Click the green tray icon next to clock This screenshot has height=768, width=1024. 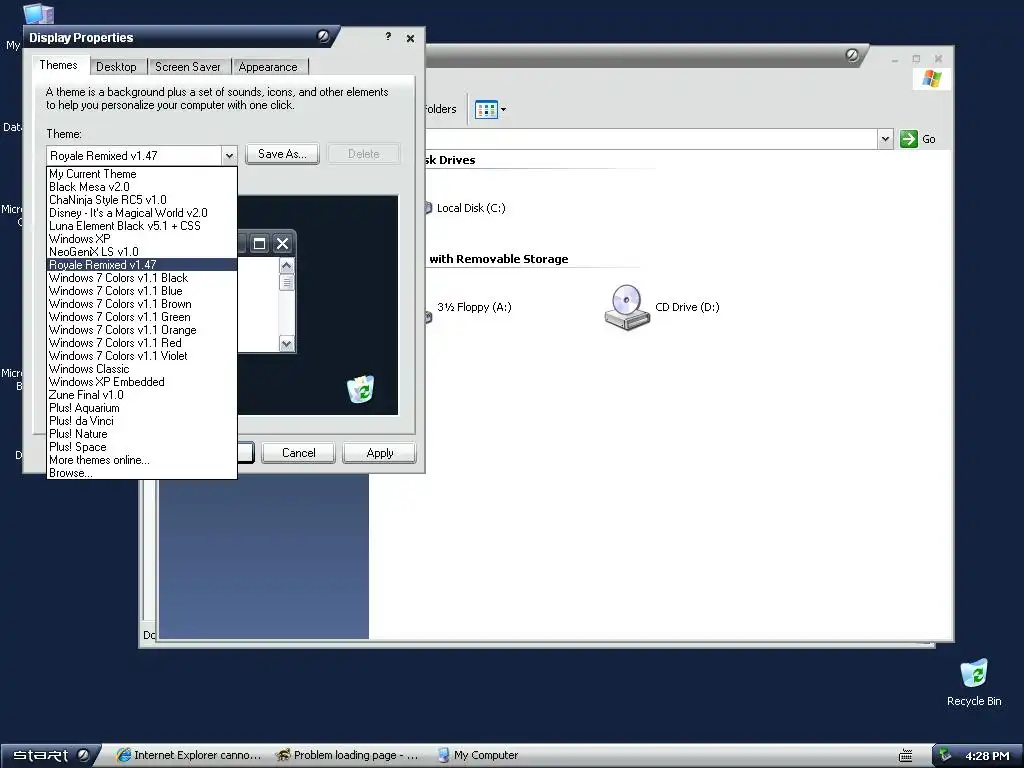point(946,755)
